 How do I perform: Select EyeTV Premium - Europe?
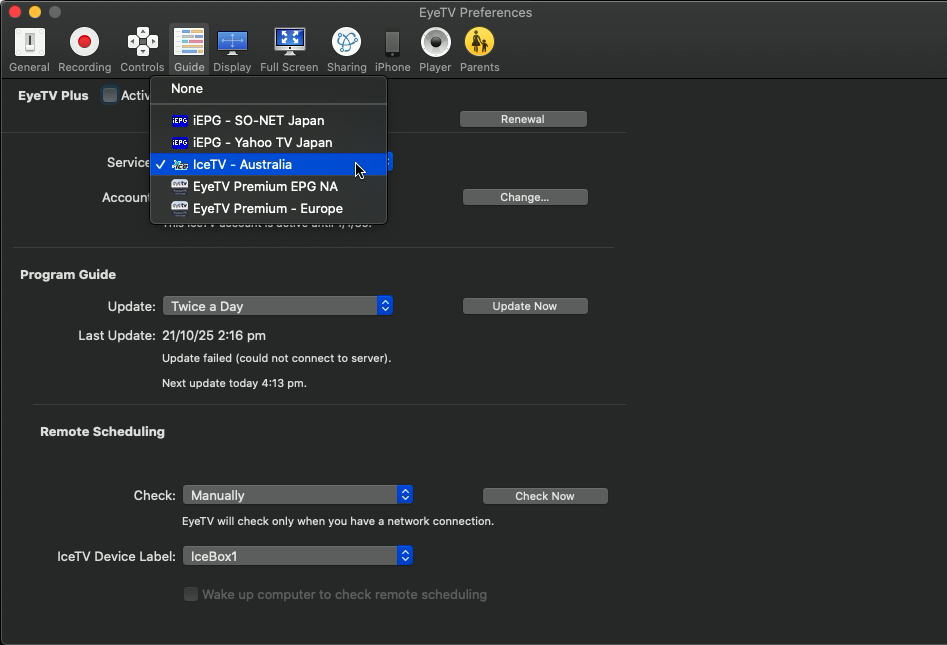coord(268,208)
